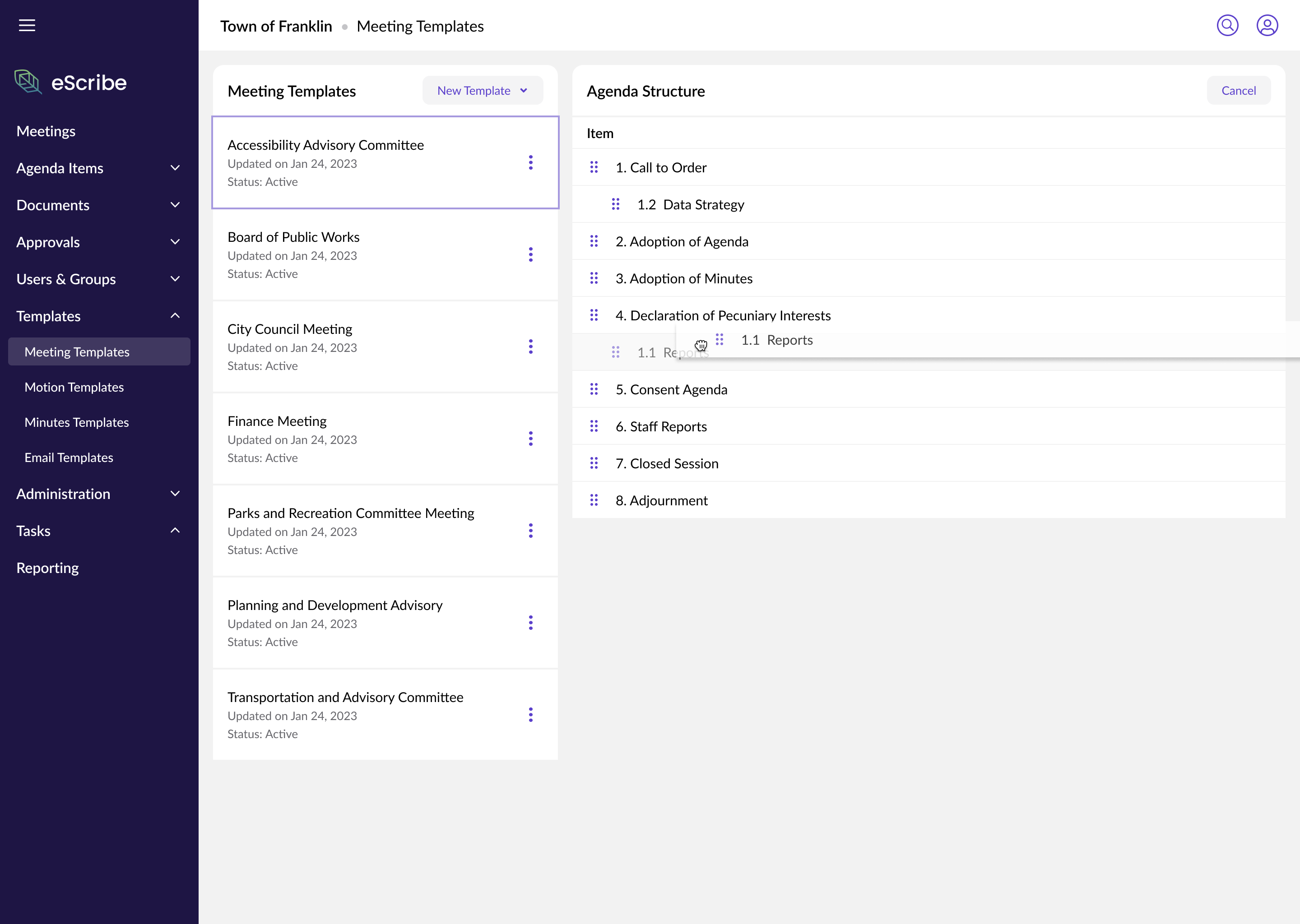Click '2. Adoption of Agenda' item
Image resolution: width=1300 pixels, height=924 pixels.
click(929, 241)
